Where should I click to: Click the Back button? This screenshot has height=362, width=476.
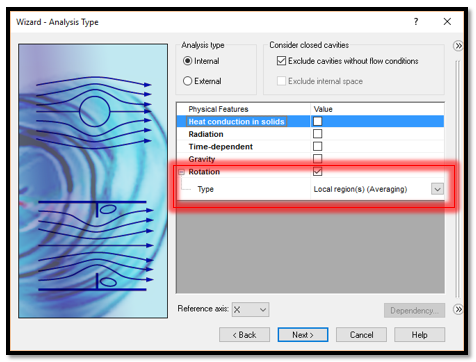pyautogui.click(x=244, y=335)
